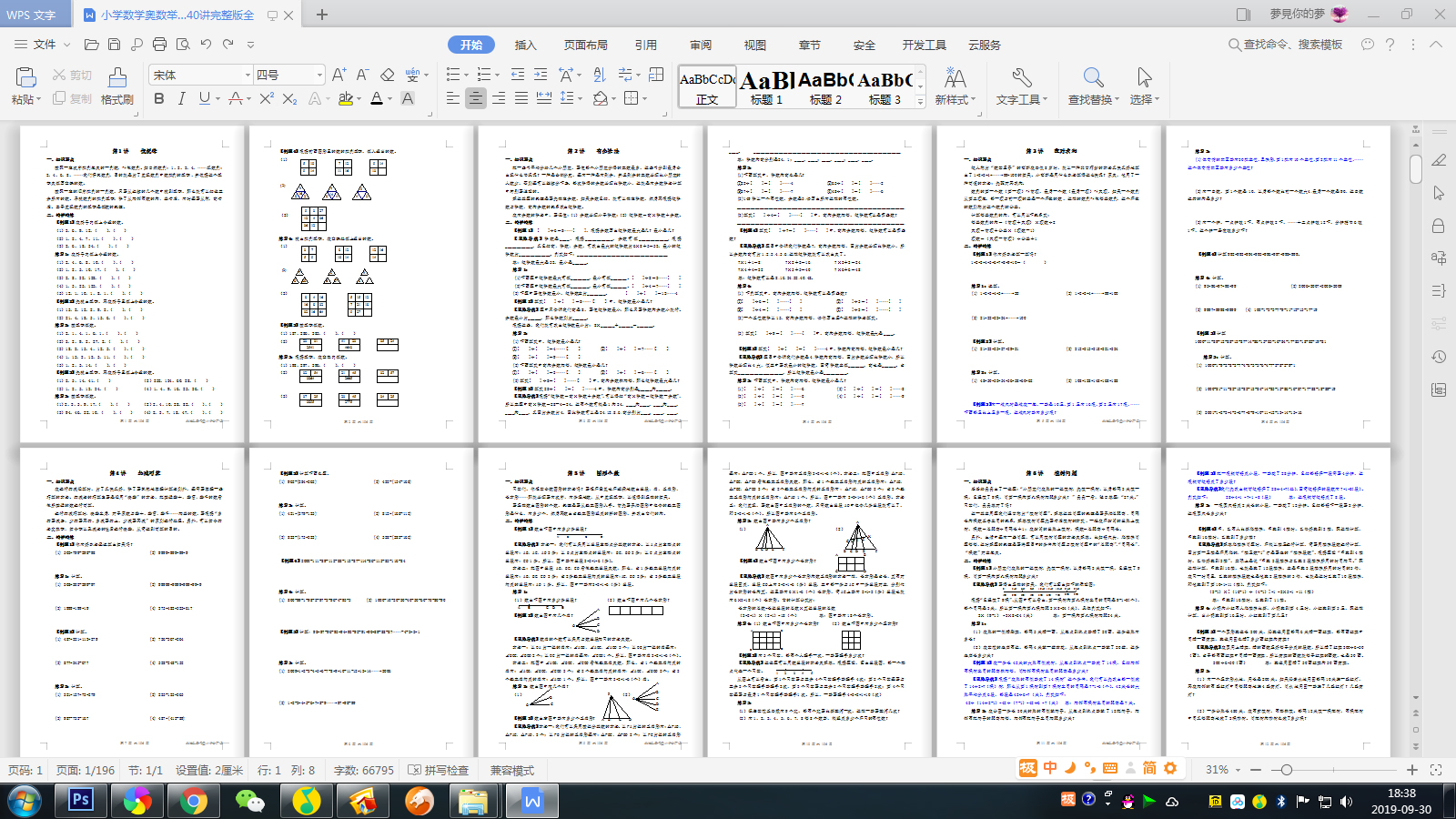The image size is (1456, 819).
Task: Open Print Preview from quick toolbar
Action: (183, 45)
